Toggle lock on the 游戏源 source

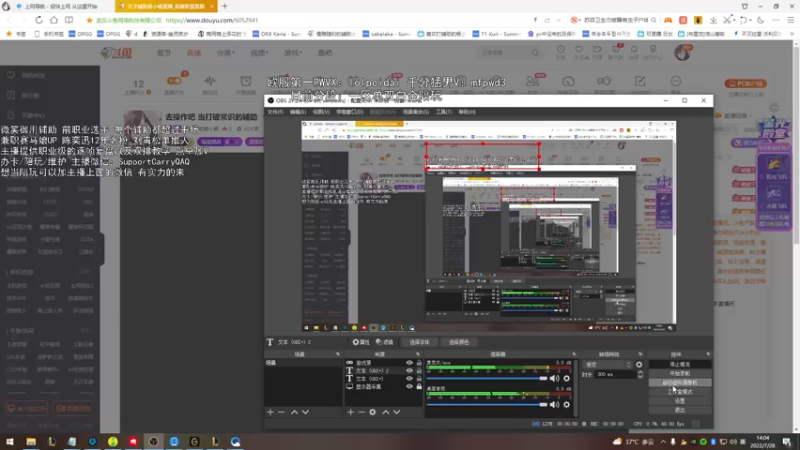tap(419, 363)
